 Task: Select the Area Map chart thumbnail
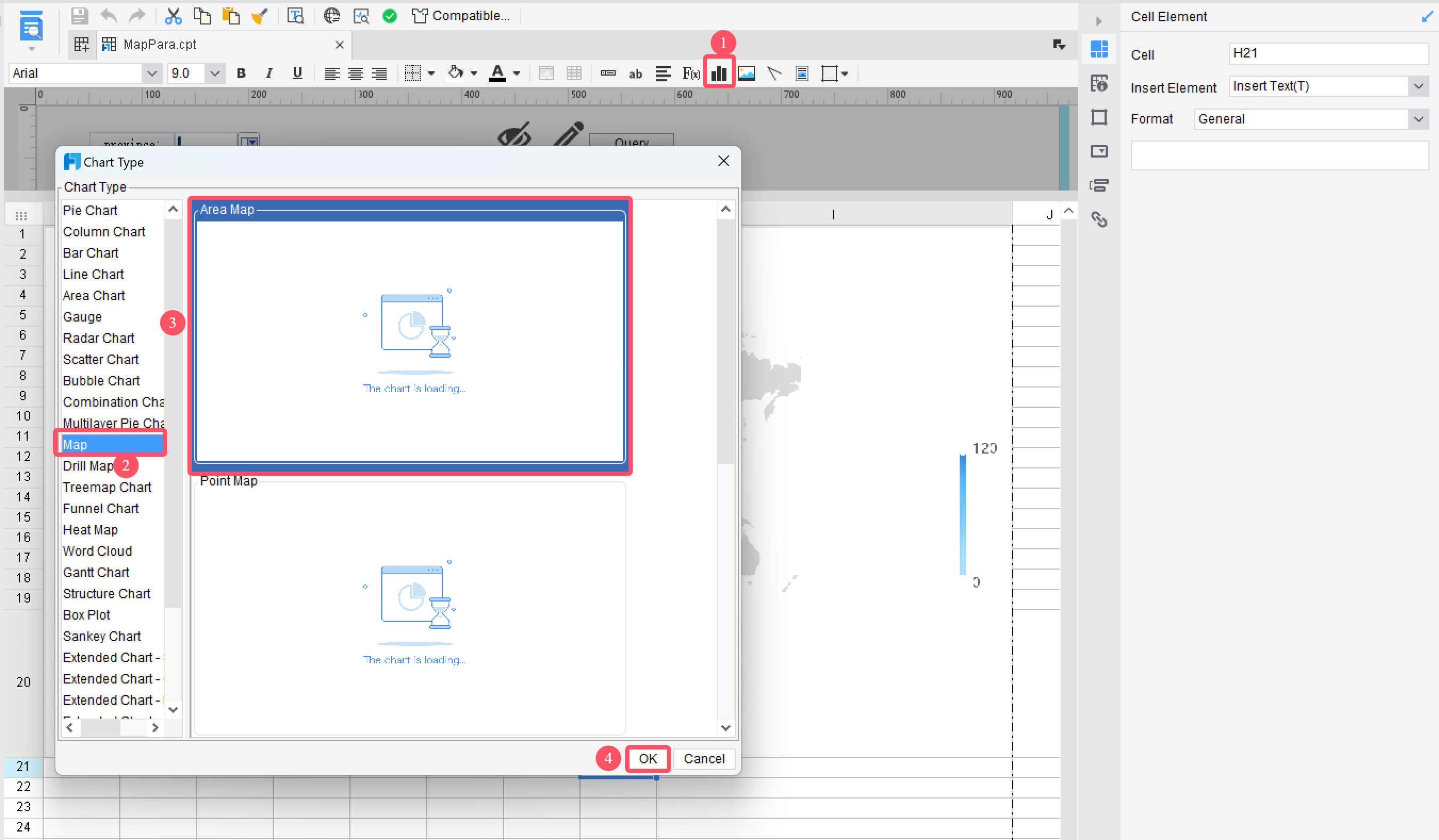click(410, 335)
